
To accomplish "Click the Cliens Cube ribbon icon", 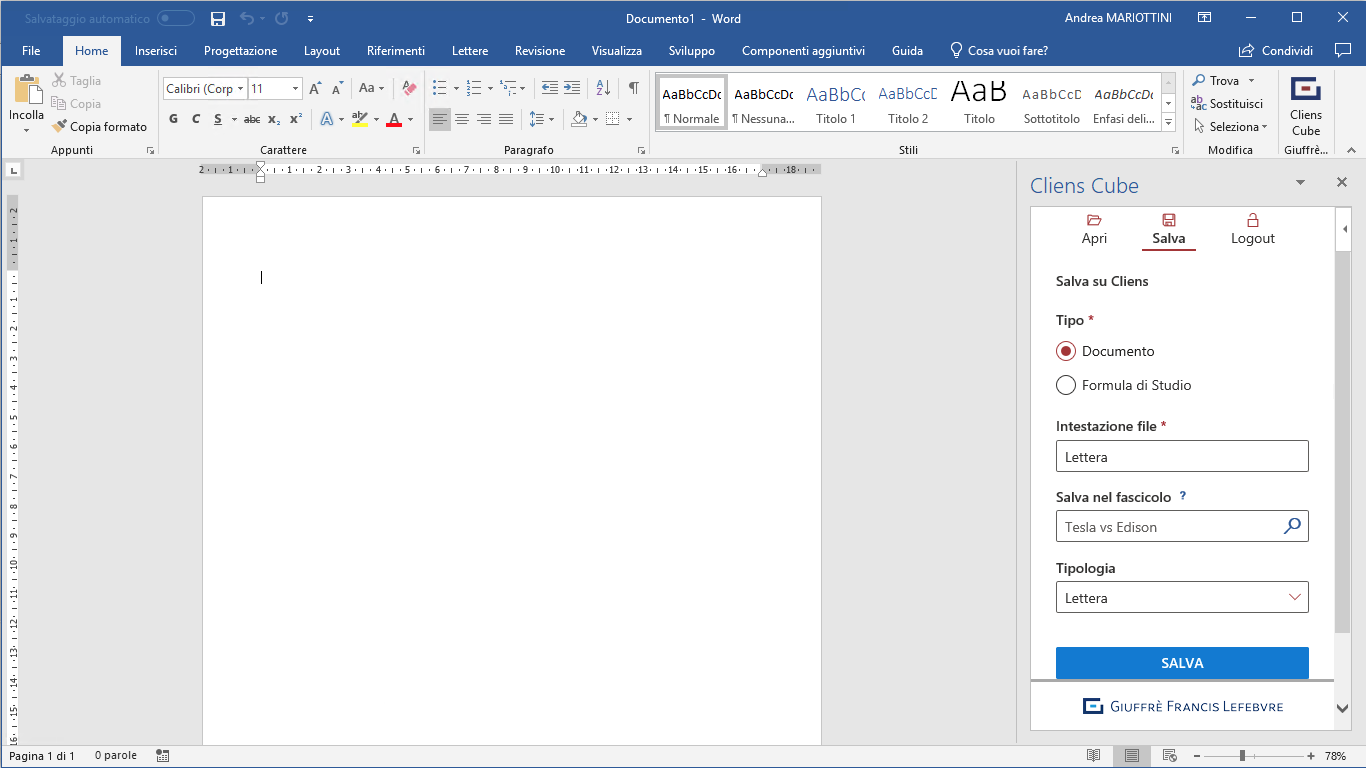I will pos(1305,105).
